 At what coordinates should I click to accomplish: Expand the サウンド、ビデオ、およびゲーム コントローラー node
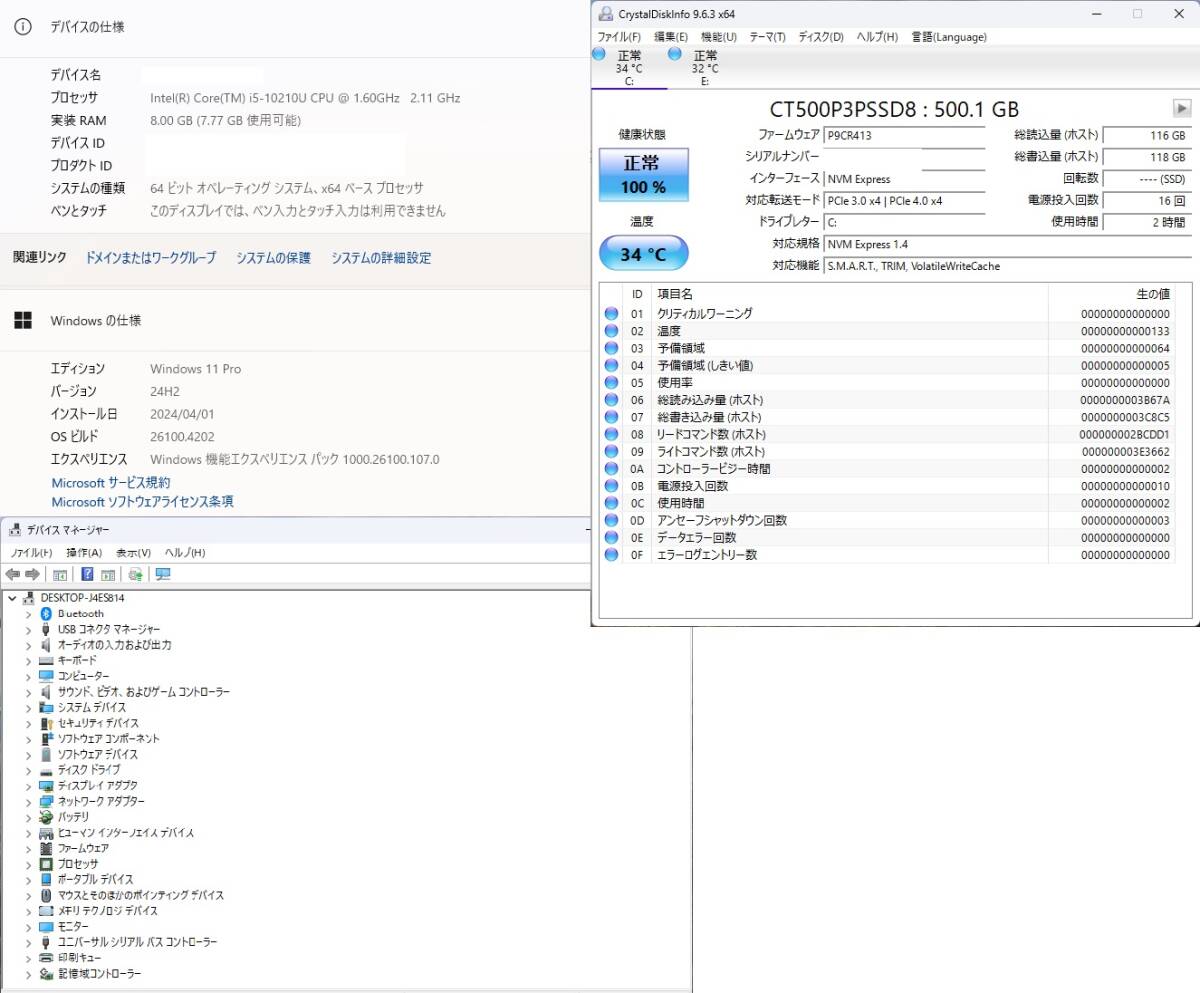(x=28, y=692)
